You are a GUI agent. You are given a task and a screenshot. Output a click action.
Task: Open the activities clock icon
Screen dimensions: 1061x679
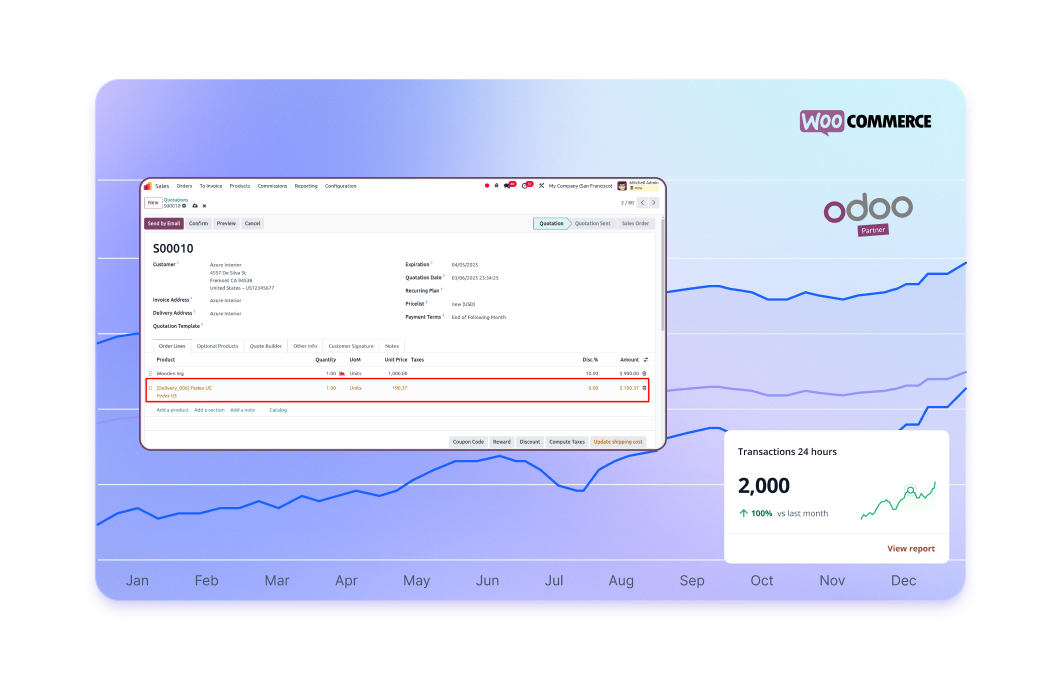pos(525,185)
